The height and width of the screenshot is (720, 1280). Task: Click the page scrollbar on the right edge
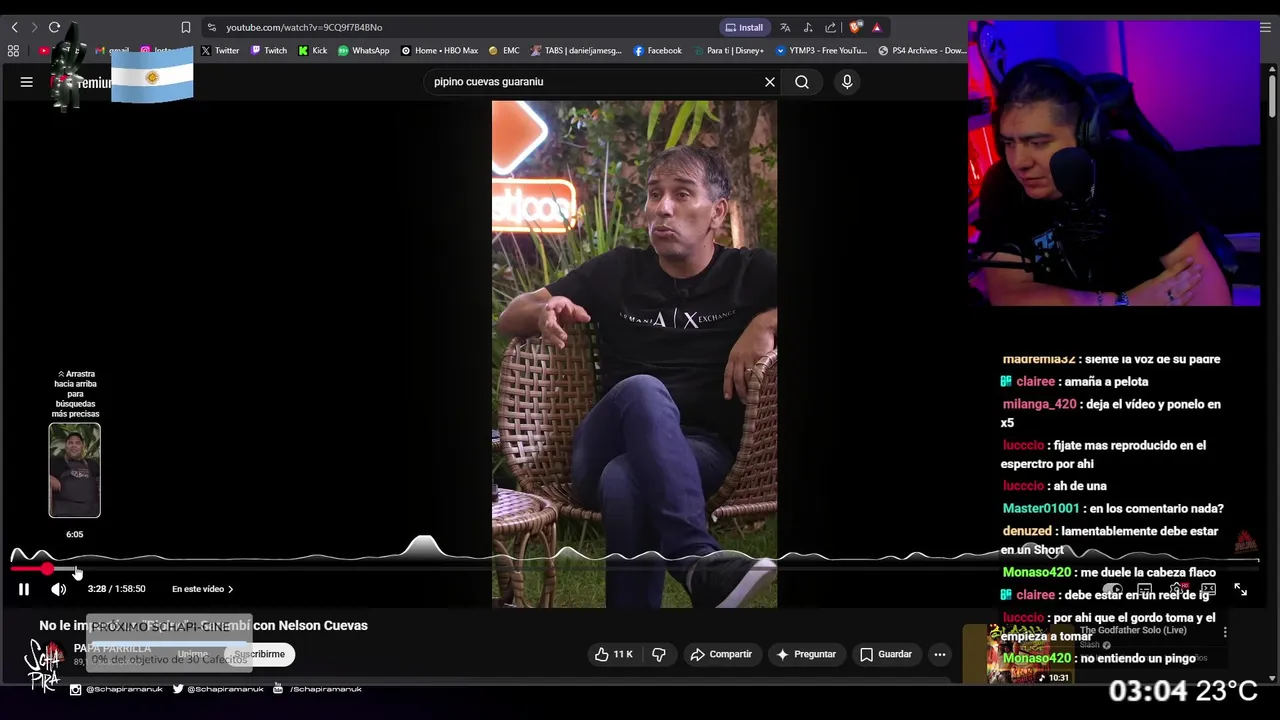pyautogui.click(x=1272, y=98)
